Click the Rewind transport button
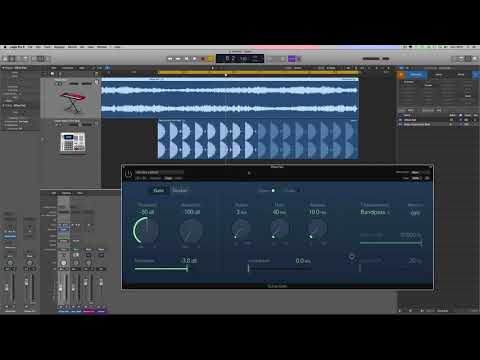The height and width of the screenshot is (360, 480). coord(170,59)
